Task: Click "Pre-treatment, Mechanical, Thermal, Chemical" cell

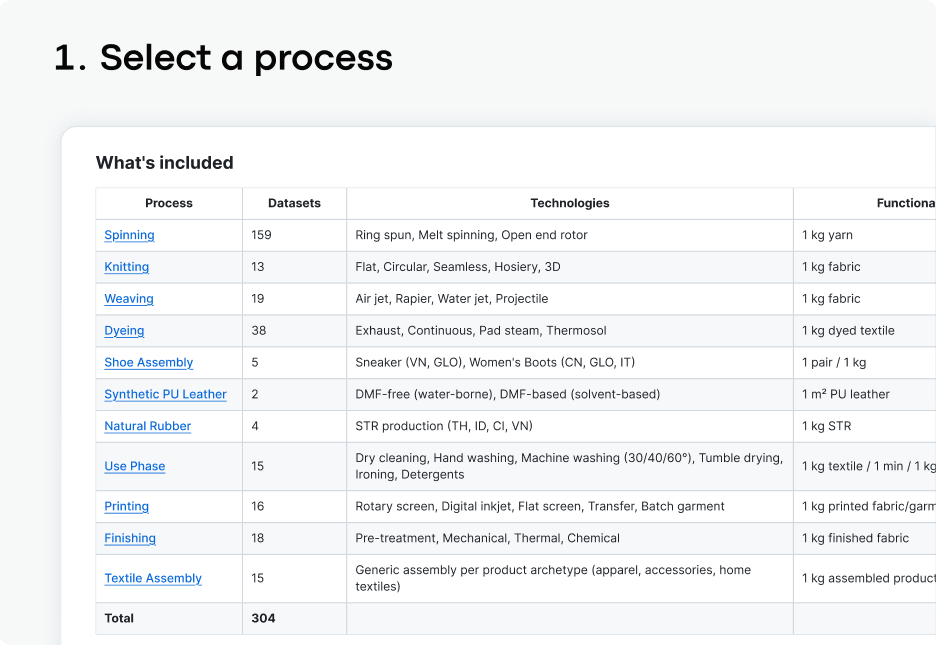Action: [x=570, y=538]
